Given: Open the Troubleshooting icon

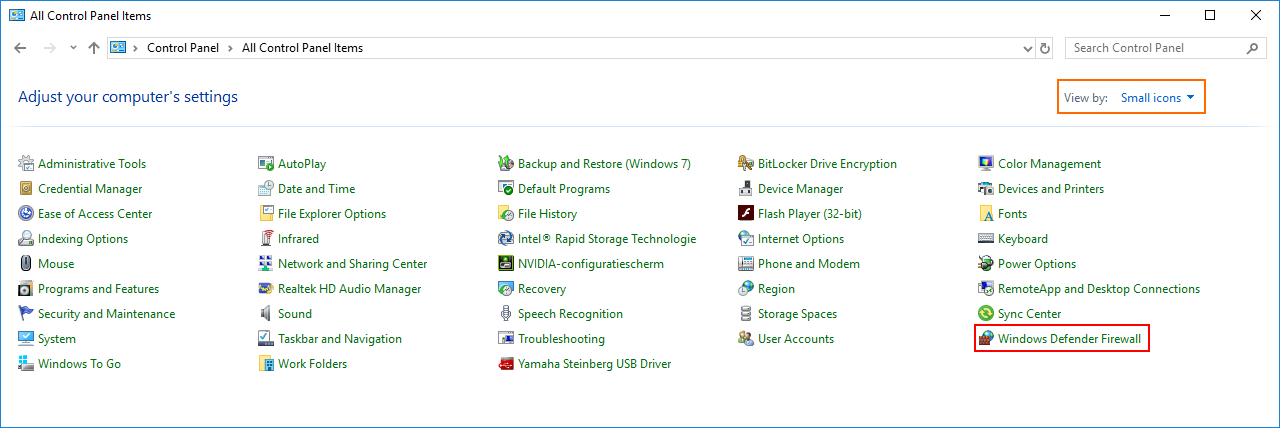Looking at the screenshot, I should click(506, 339).
